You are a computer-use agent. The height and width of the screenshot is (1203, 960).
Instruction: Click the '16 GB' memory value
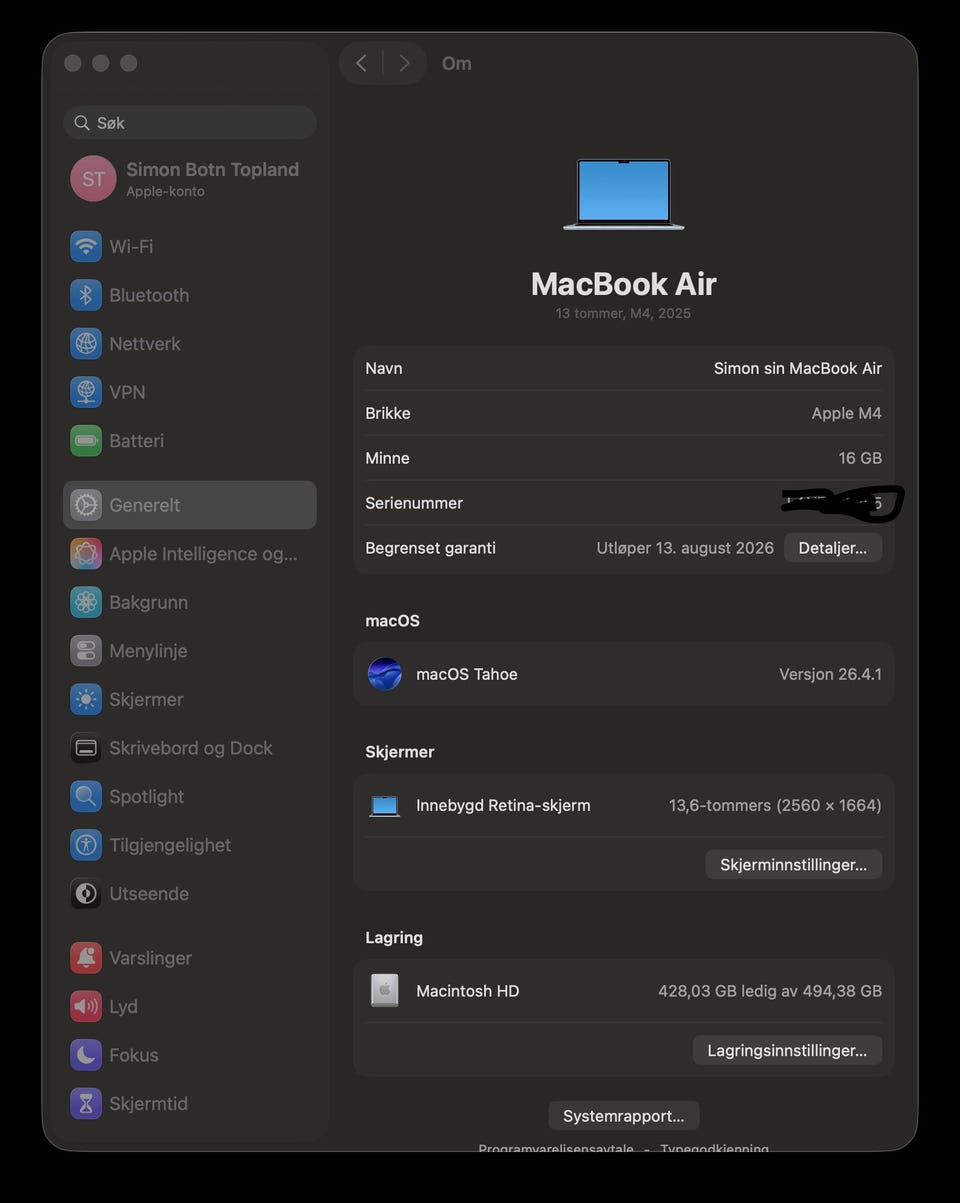click(x=860, y=458)
